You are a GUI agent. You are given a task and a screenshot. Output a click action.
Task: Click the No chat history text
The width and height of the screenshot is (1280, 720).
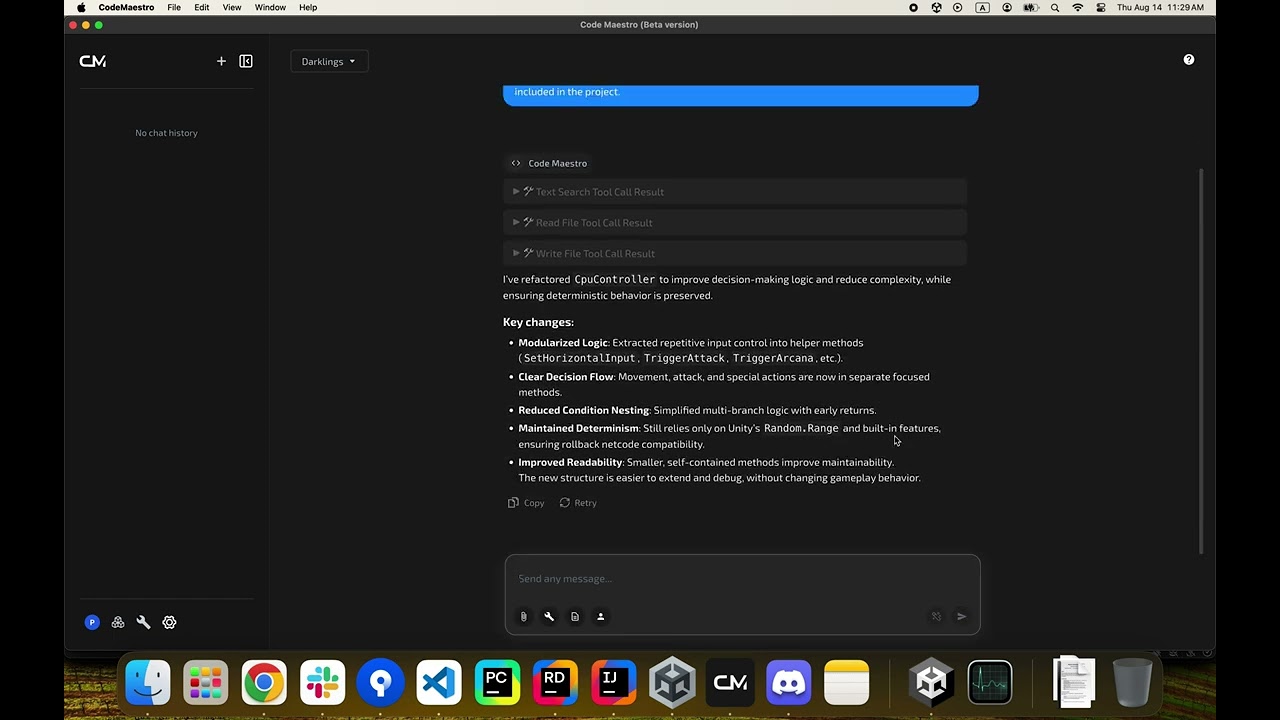167,133
